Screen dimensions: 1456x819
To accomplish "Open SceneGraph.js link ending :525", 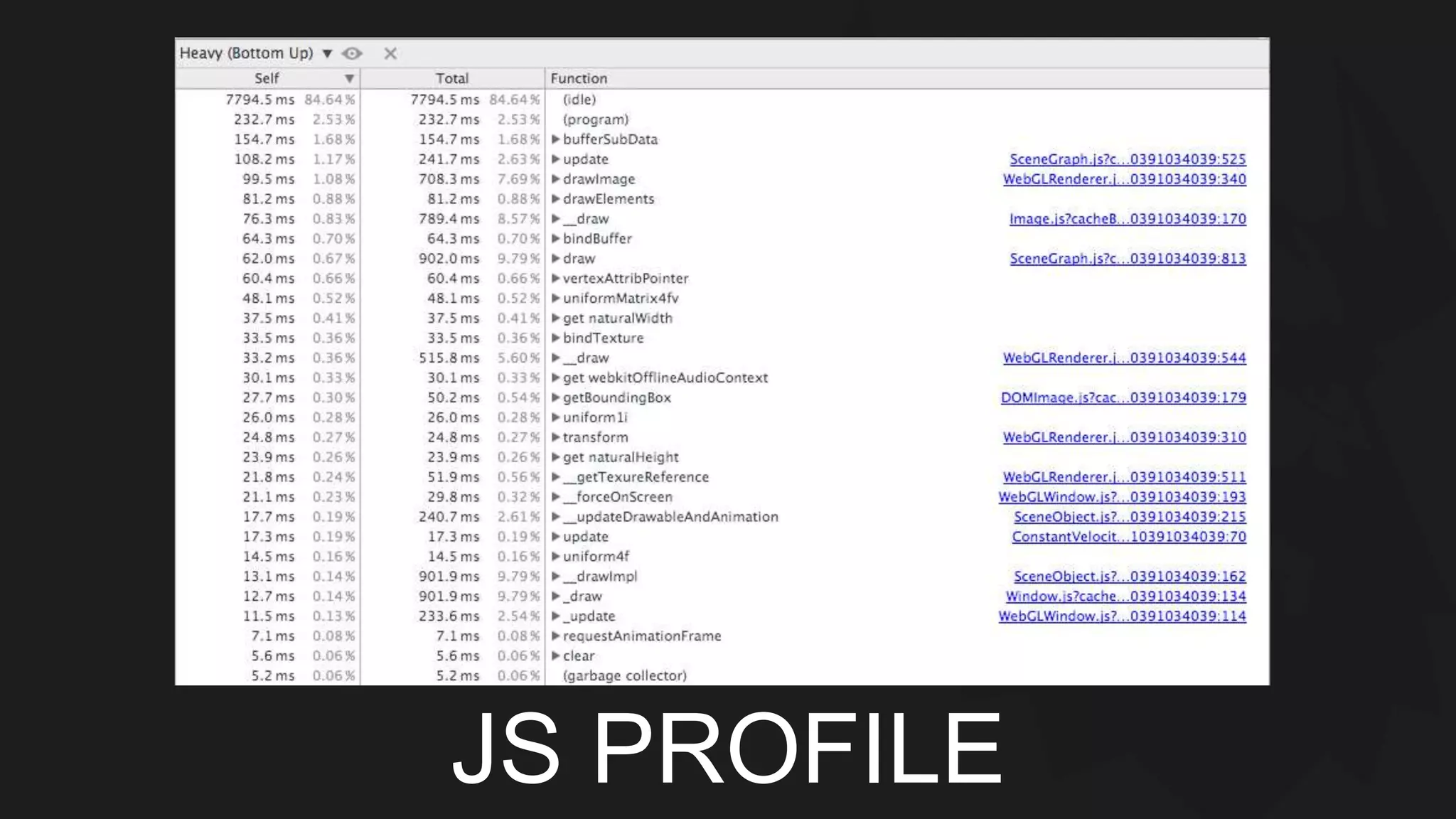I will click(1128, 159).
